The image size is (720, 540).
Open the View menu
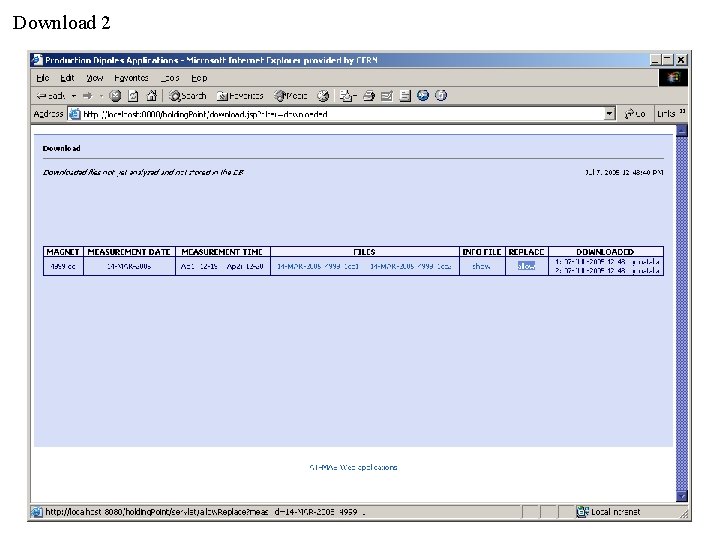[95, 78]
